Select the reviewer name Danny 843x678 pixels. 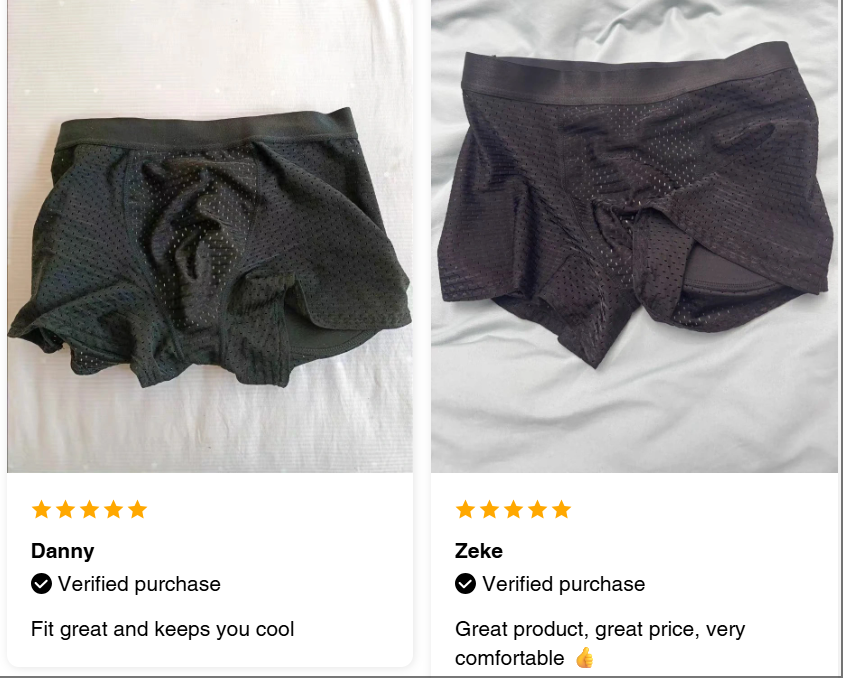tap(62, 551)
